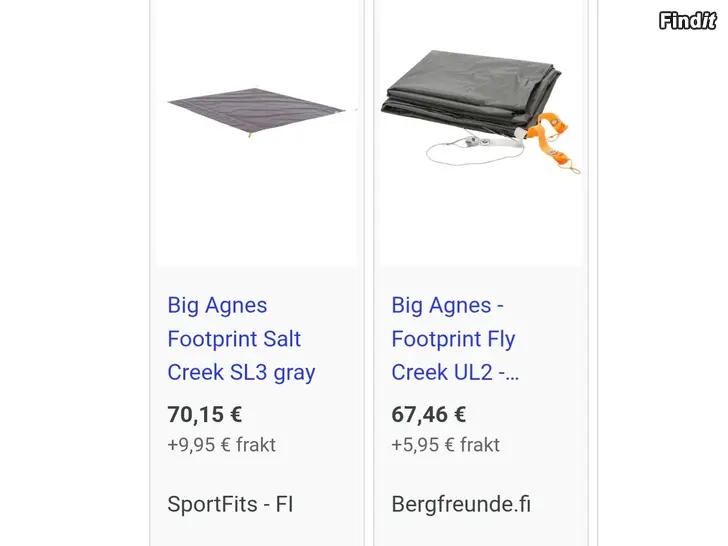The image size is (728, 546).
Task: Click 'Creek SL3 gray' title line
Action: [x=241, y=372]
